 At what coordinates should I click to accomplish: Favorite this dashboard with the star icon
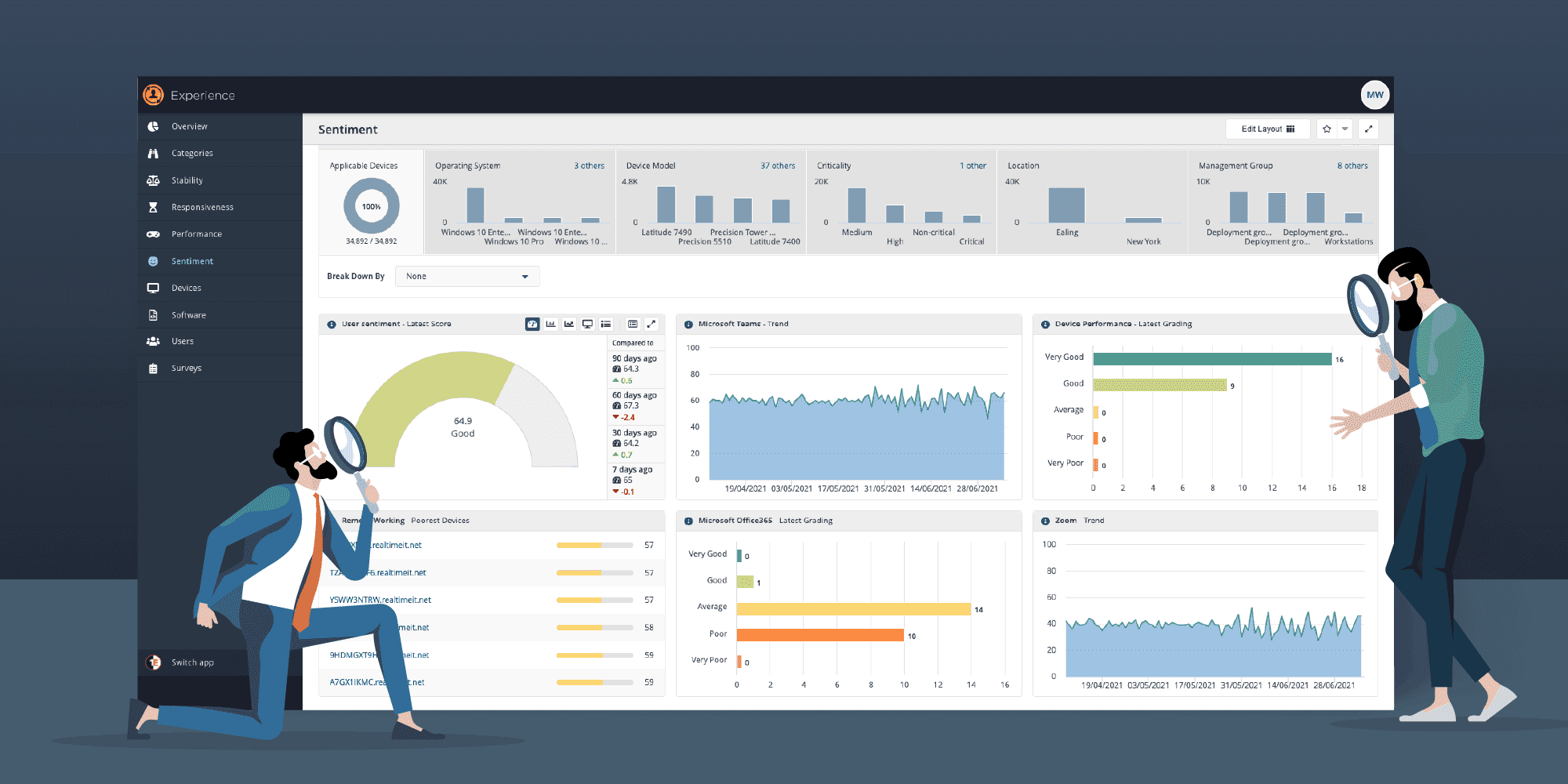pos(1327,129)
